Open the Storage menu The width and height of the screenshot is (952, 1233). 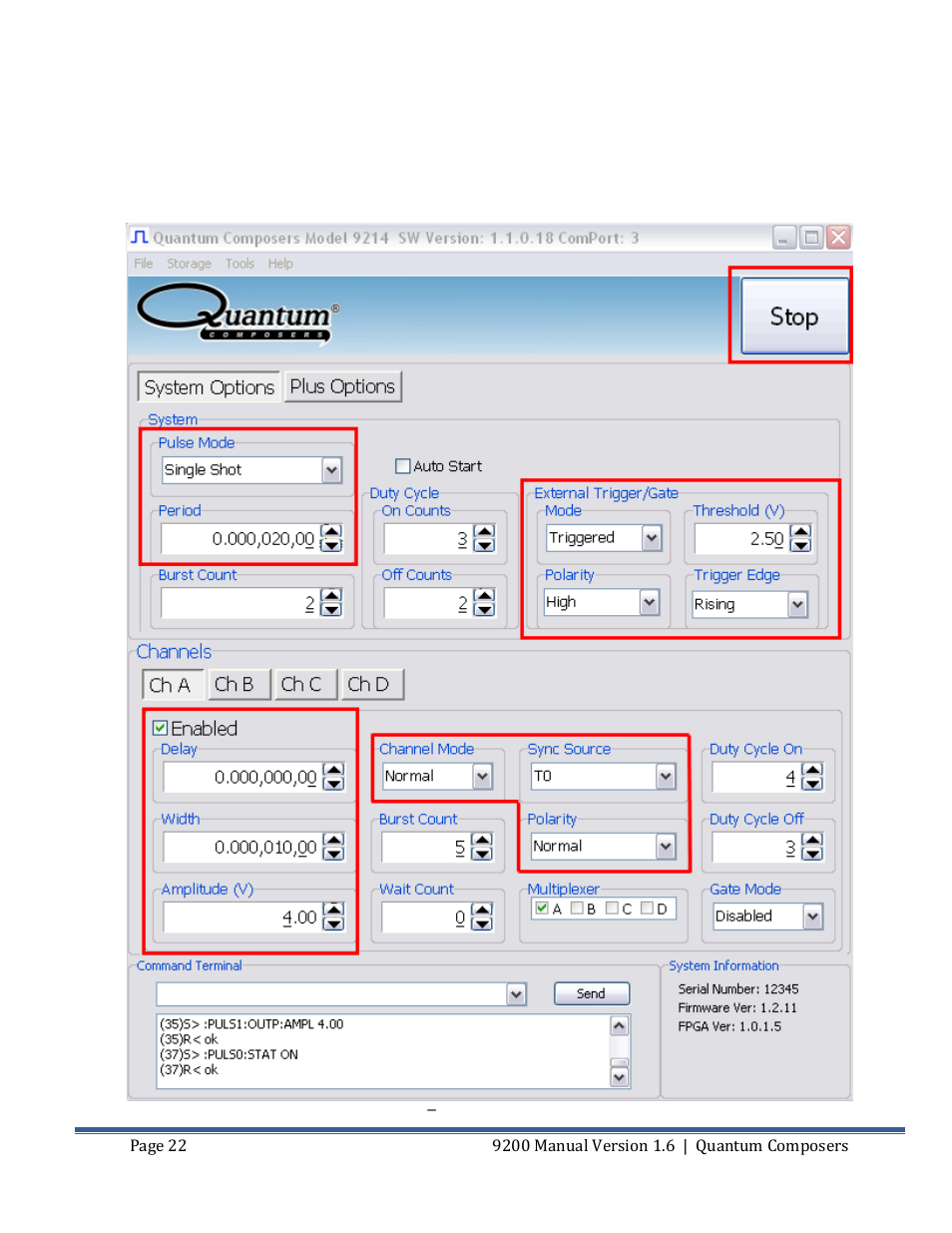click(x=189, y=264)
